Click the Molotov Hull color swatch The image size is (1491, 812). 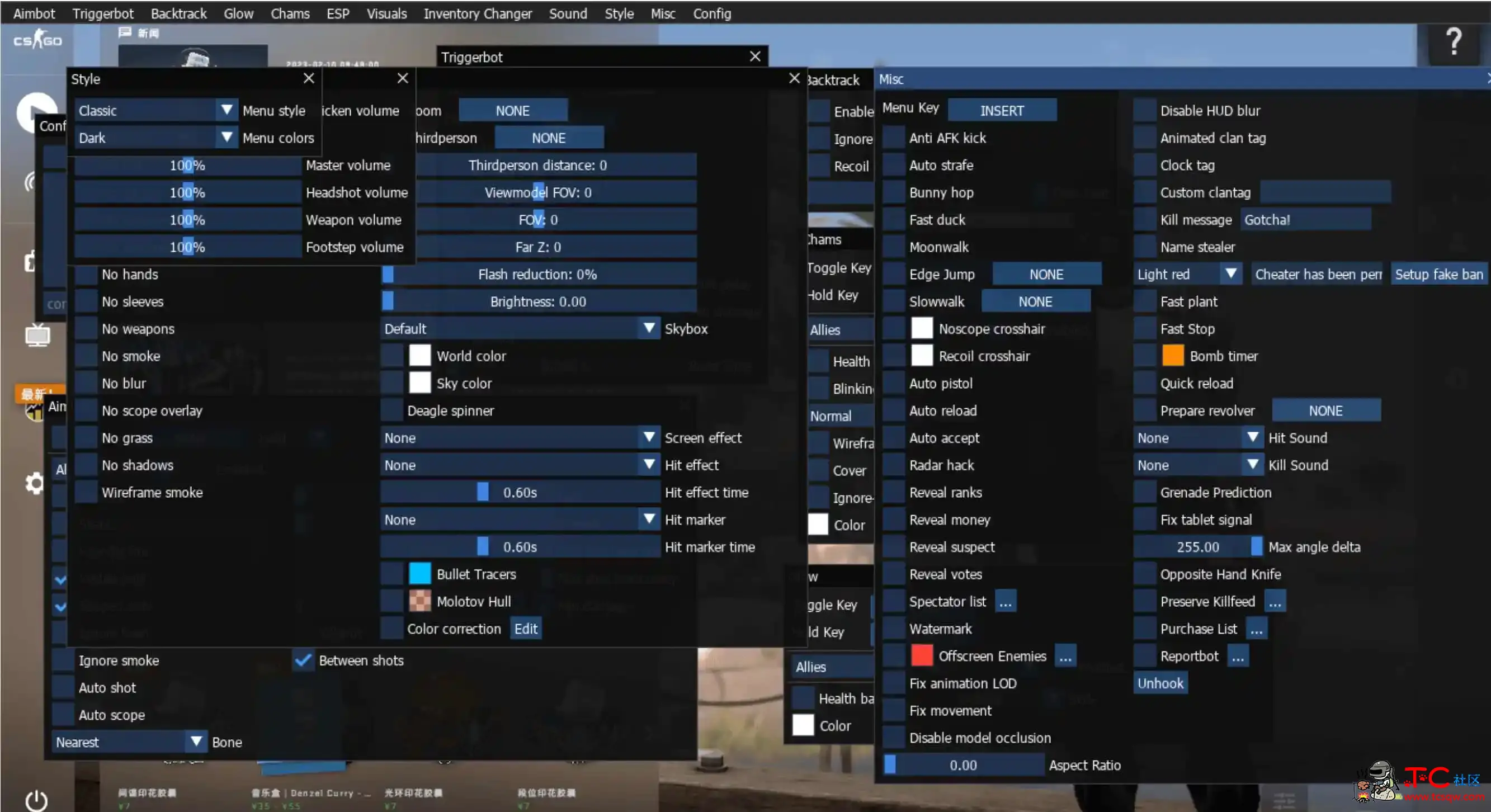point(419,601)
